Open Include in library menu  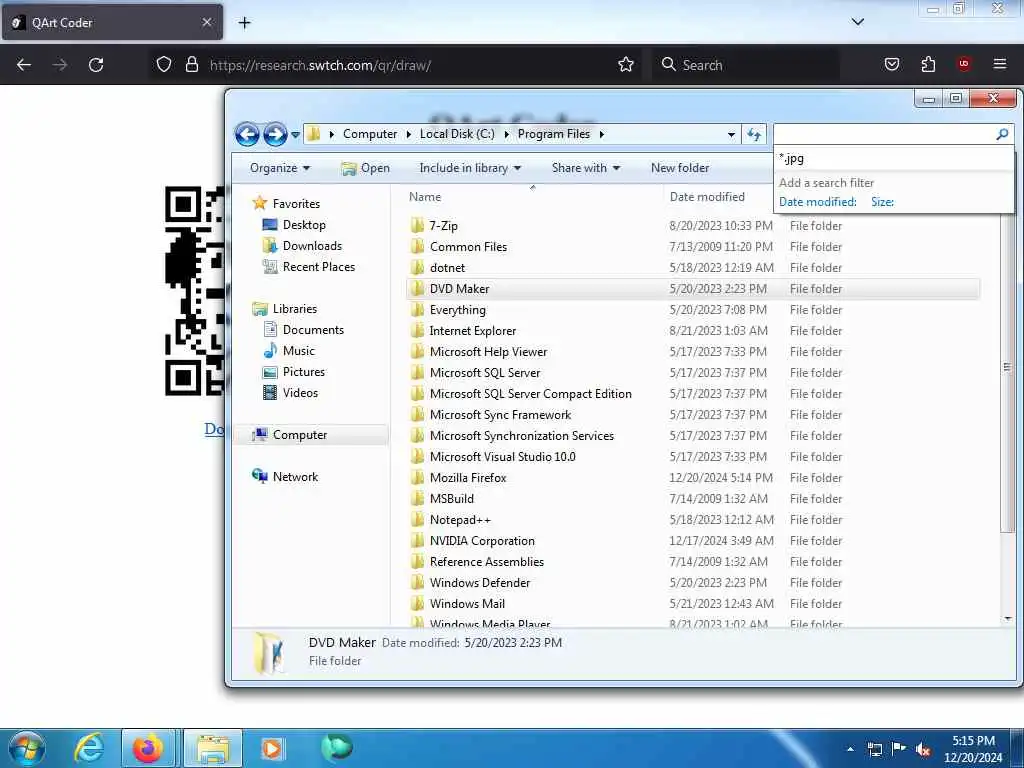click(x=470, y=168)
